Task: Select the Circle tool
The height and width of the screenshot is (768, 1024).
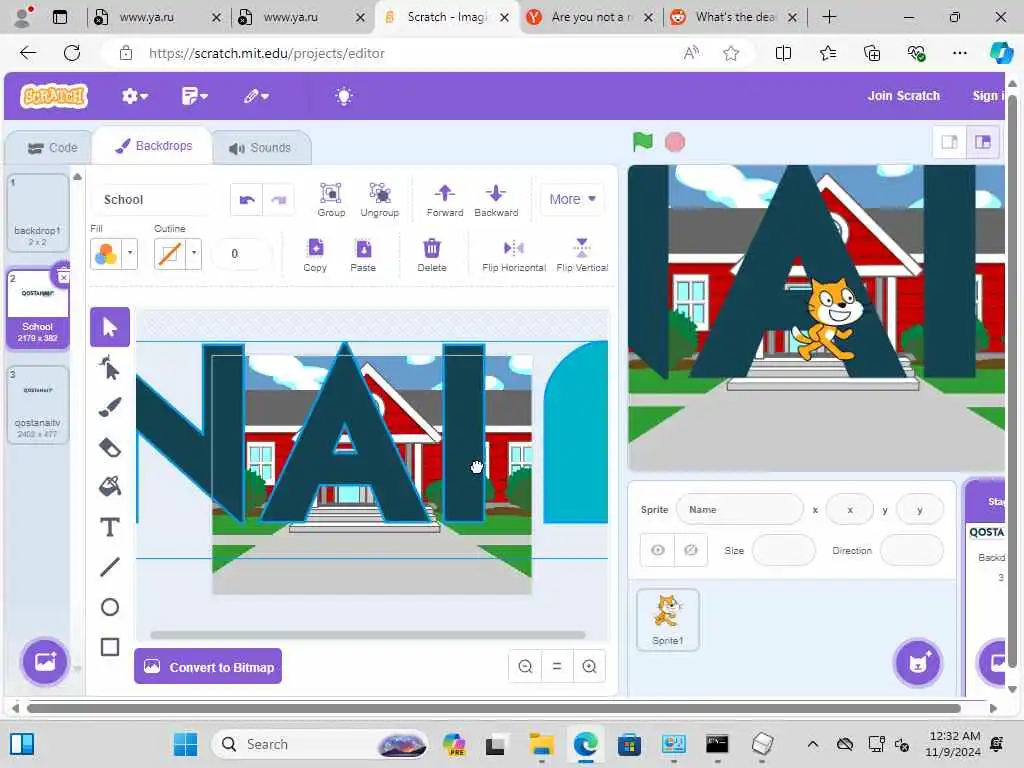Action: click(x=110, y=607)
